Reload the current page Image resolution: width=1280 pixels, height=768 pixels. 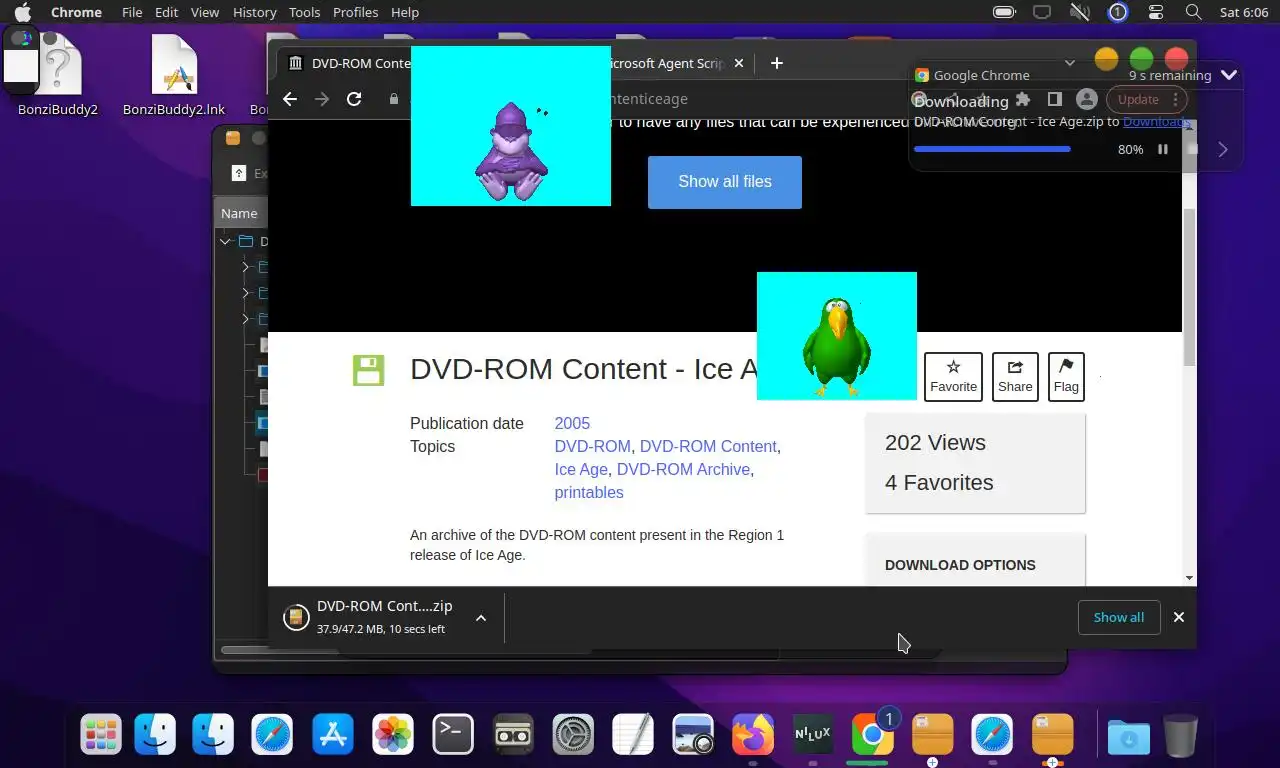[x=354, y=99]
